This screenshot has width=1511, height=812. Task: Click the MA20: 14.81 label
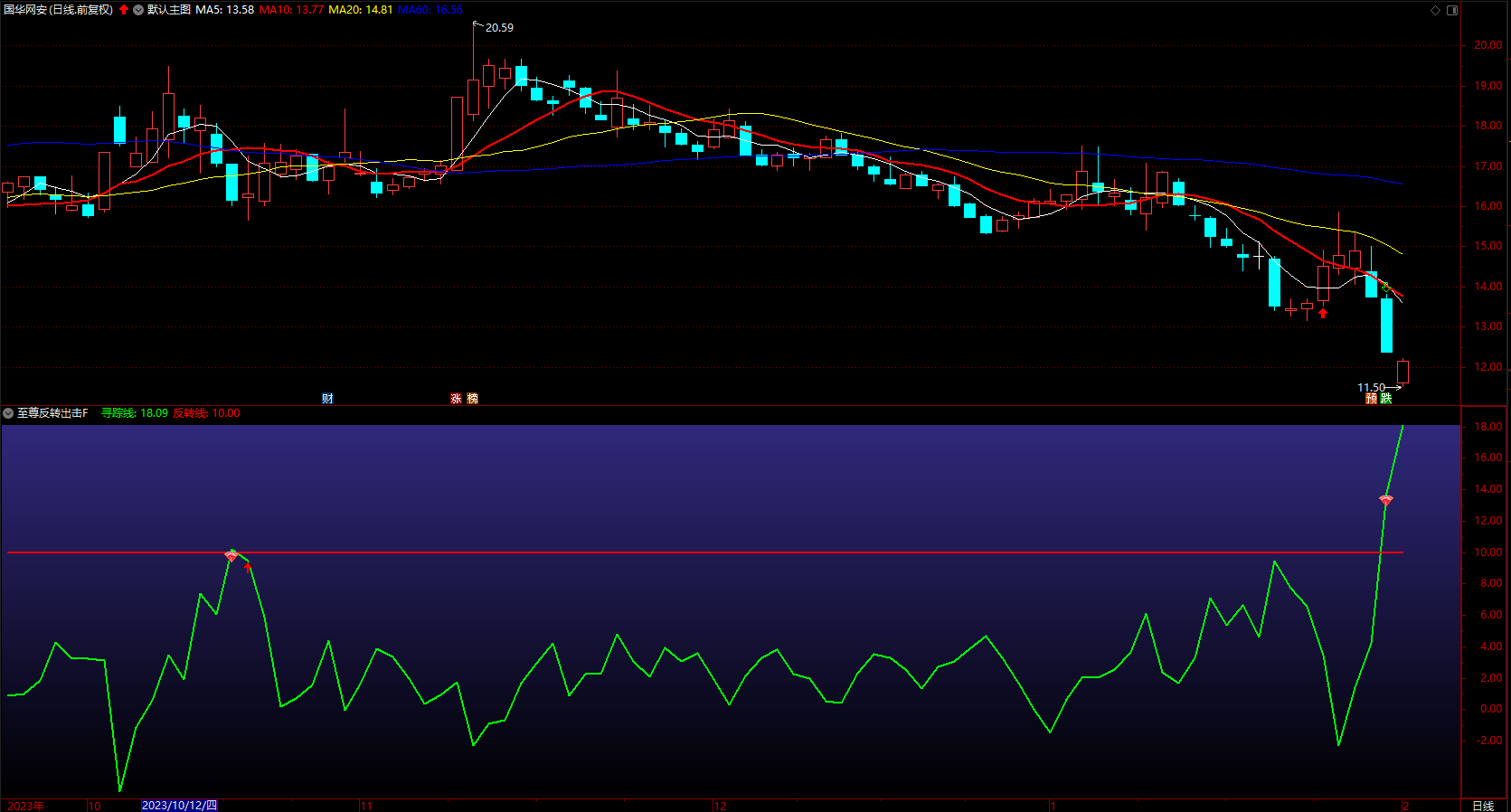click(x=361, y=10)
